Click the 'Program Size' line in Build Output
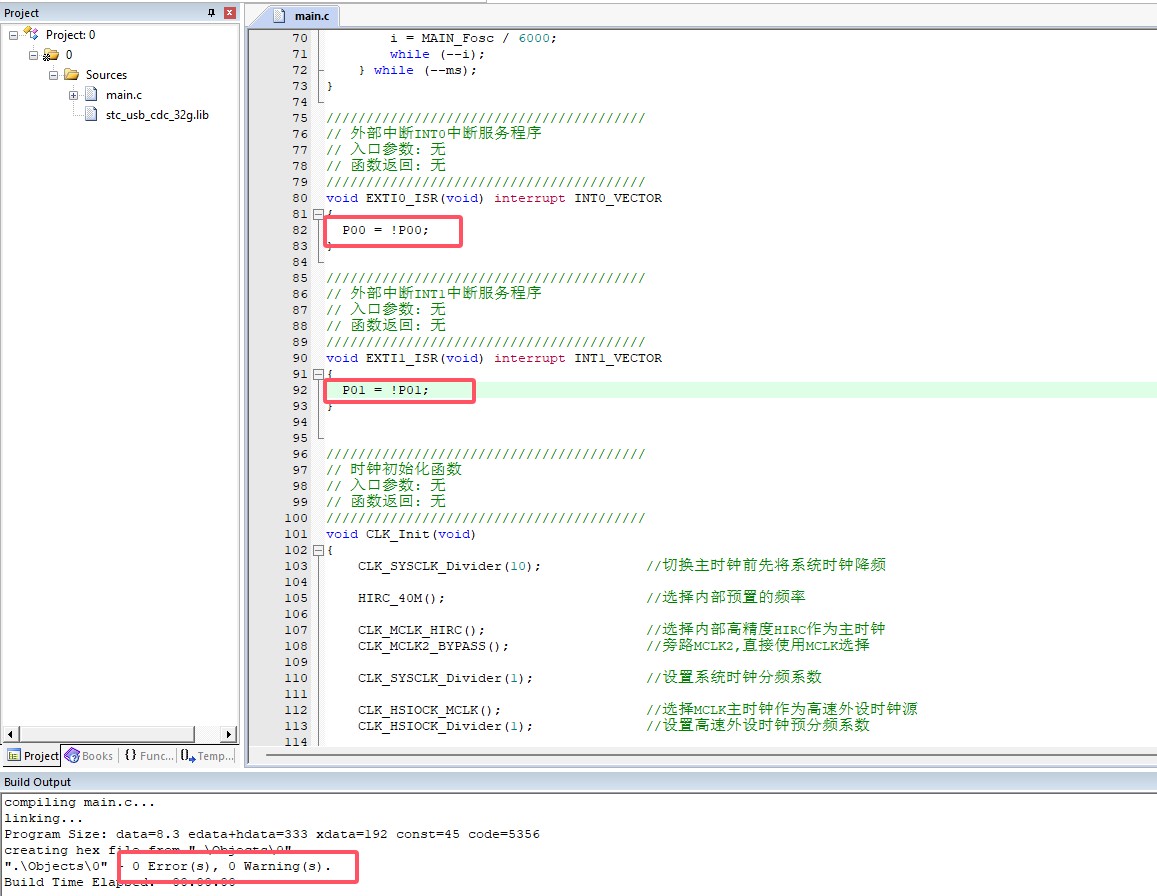Screen dimensions: 1157x896 coord(272,834)
